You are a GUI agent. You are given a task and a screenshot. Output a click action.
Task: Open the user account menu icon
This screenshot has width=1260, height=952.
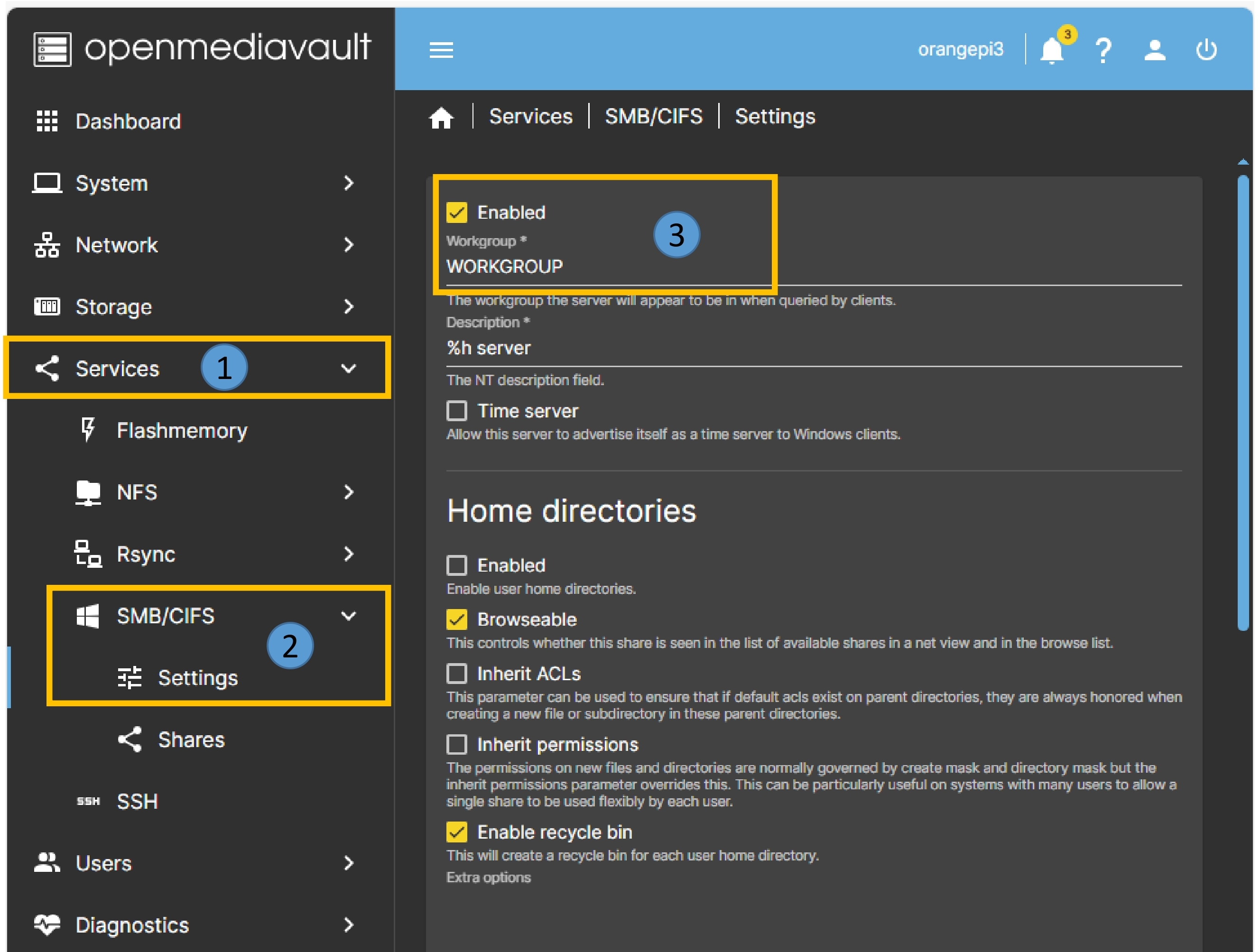tap(1155, 50)
